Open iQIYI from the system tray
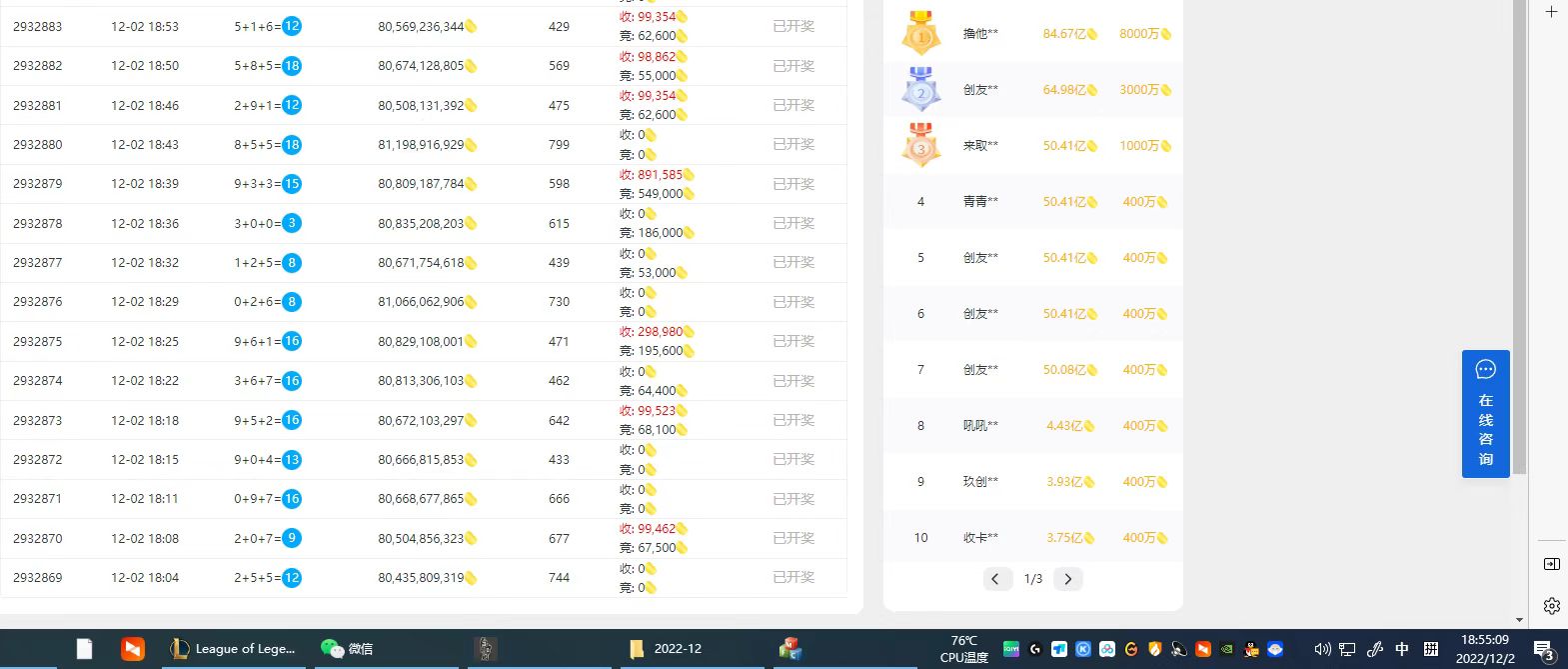 1011,649
